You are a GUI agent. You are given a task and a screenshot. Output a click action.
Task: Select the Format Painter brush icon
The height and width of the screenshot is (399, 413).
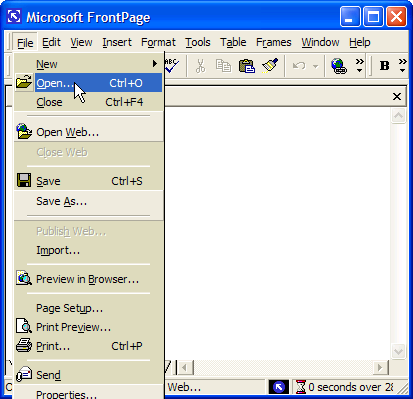pos(270,66)
